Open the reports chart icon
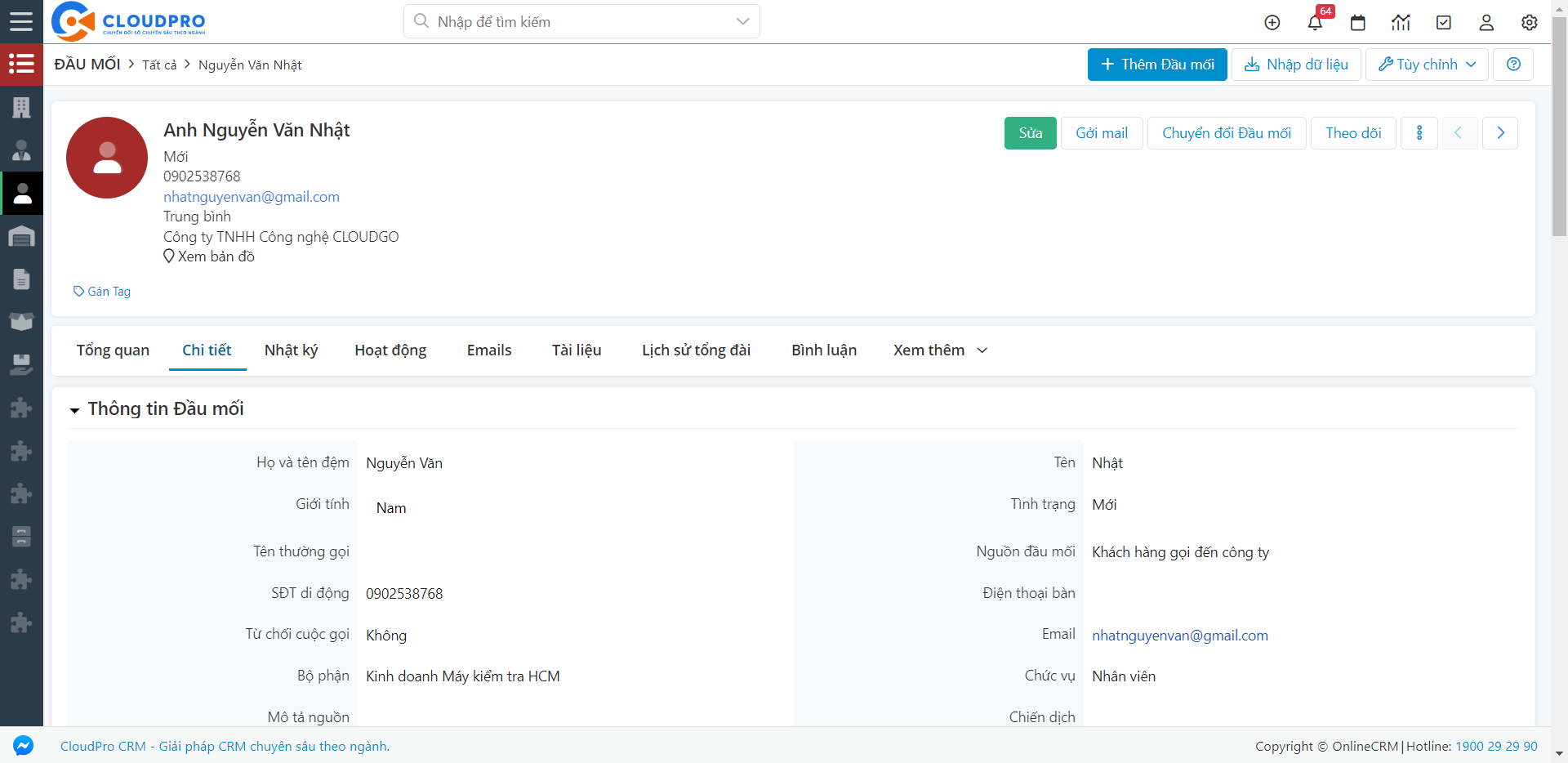 (1401, 22)
